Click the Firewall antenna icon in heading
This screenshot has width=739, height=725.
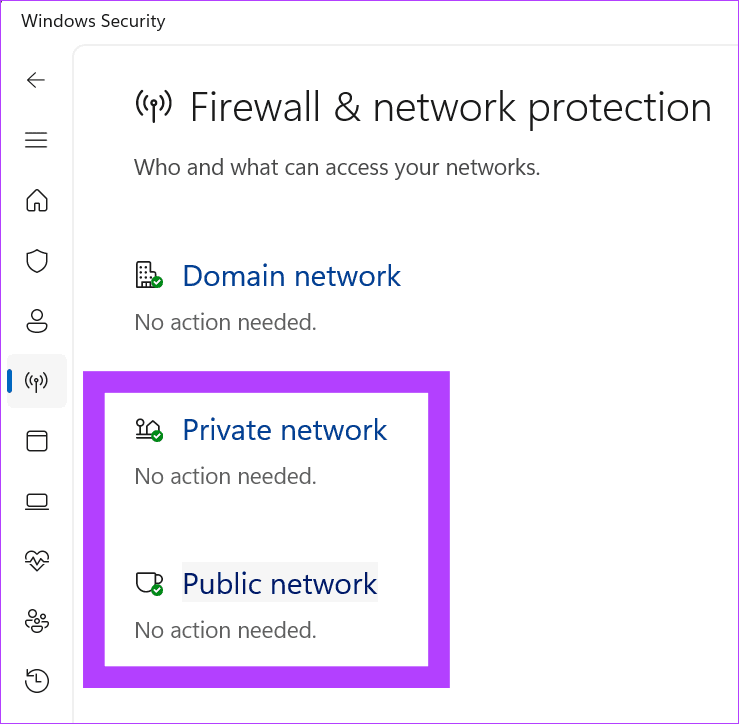[x=153, y=105]
